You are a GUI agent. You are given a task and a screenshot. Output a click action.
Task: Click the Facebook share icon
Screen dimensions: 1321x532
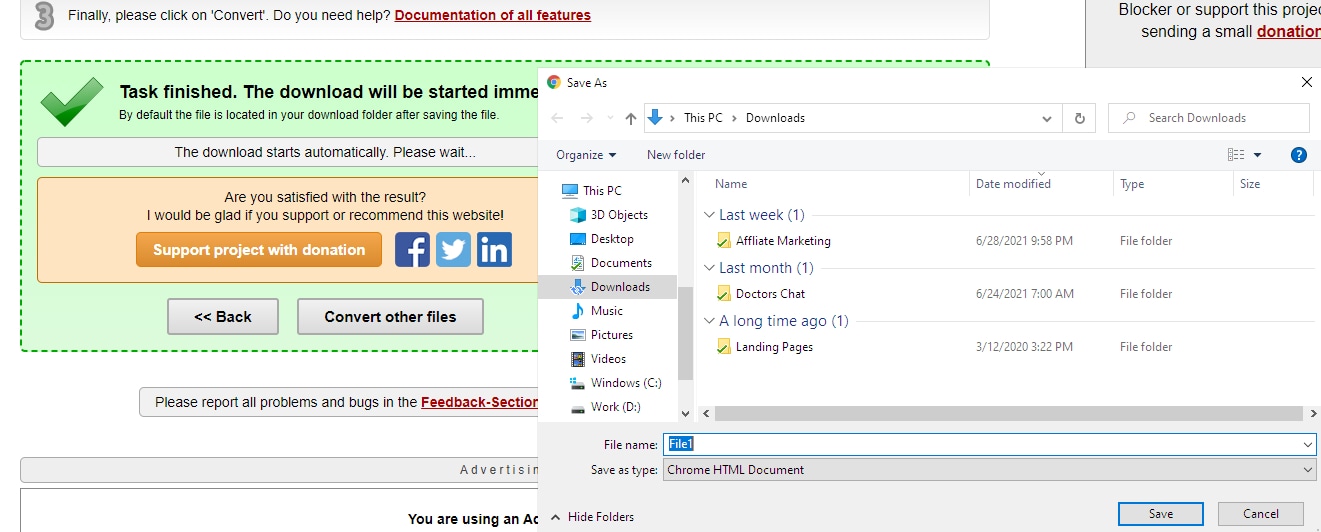412,249
